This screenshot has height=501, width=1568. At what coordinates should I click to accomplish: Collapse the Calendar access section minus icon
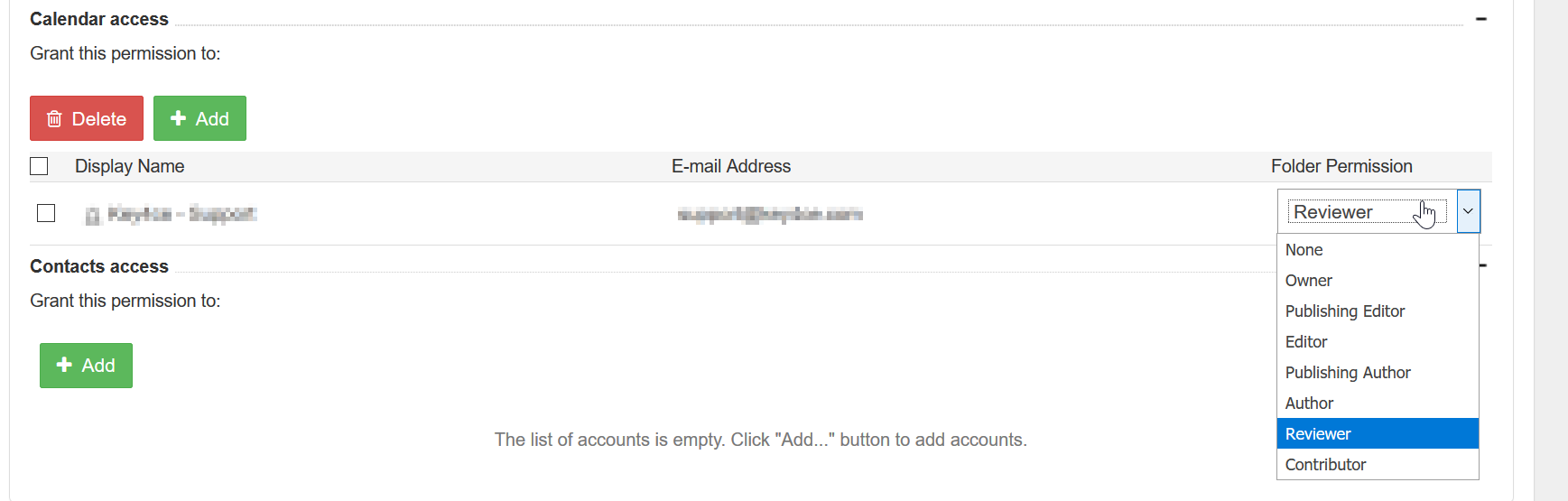pyautogui.click(x=1481, y=19)
